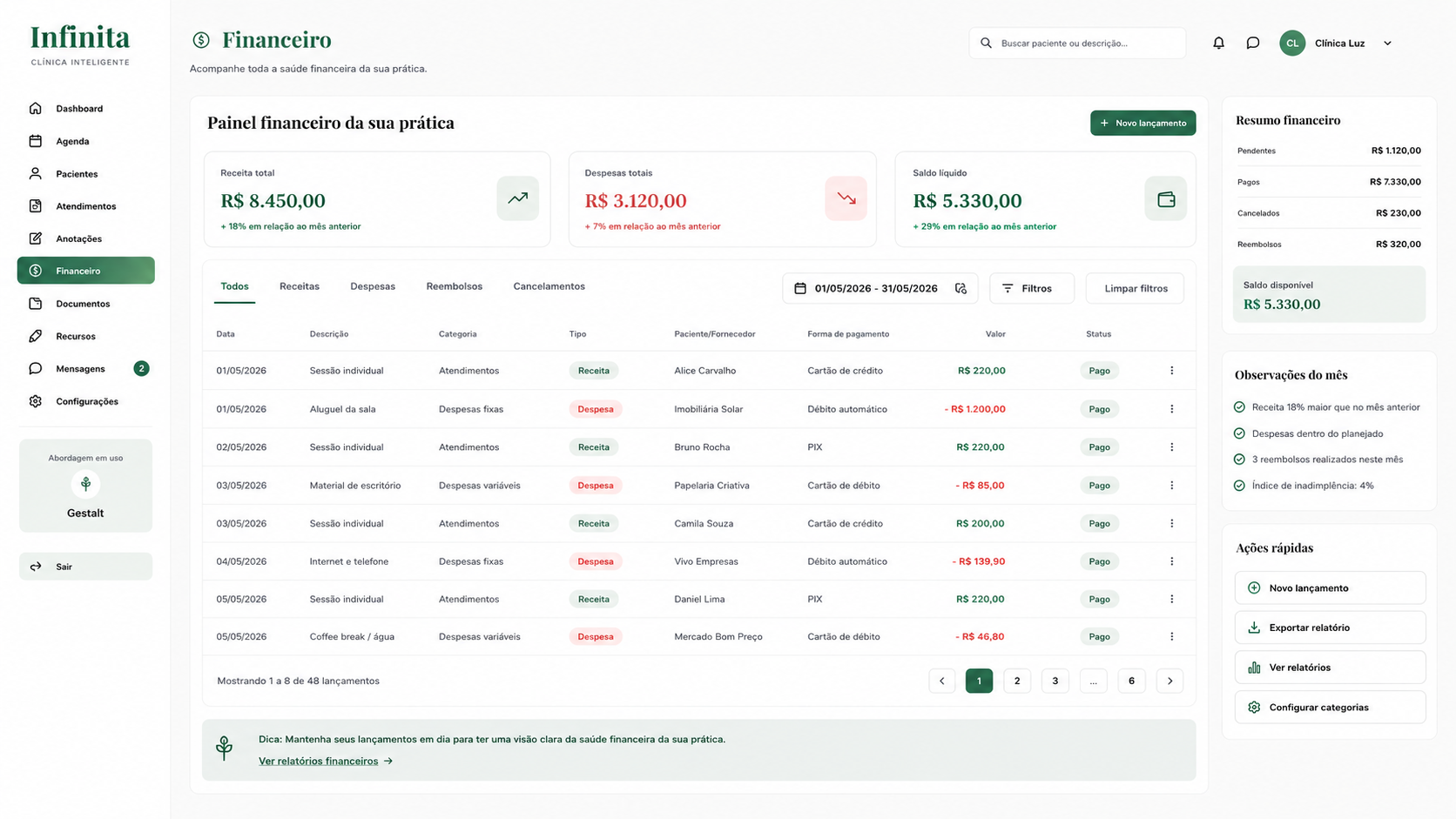Switch to the Cancelamentos tab
This screenshot has height=819, width=1456.
pos(549,286)
